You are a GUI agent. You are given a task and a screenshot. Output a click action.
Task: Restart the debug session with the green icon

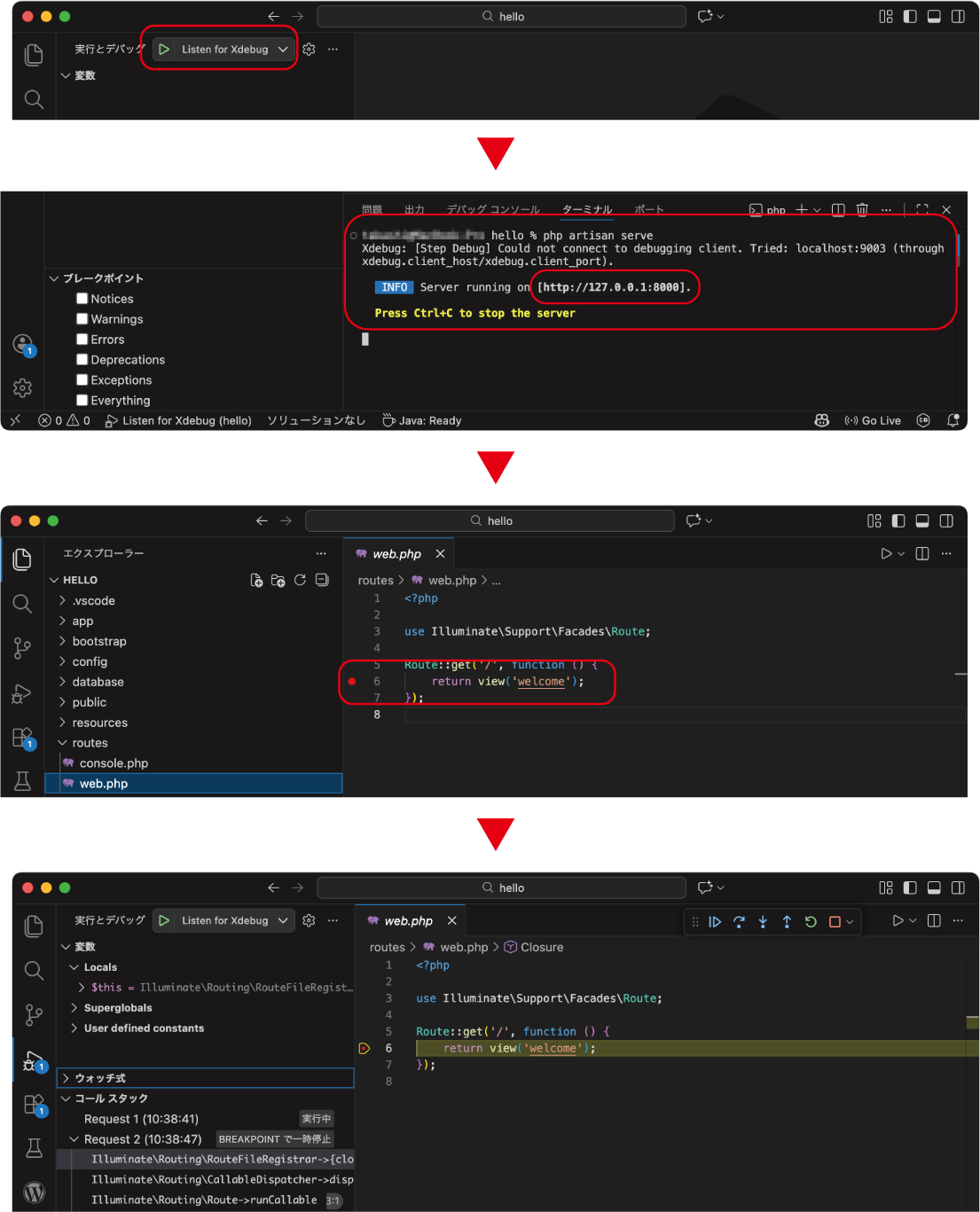coord(811,922)
